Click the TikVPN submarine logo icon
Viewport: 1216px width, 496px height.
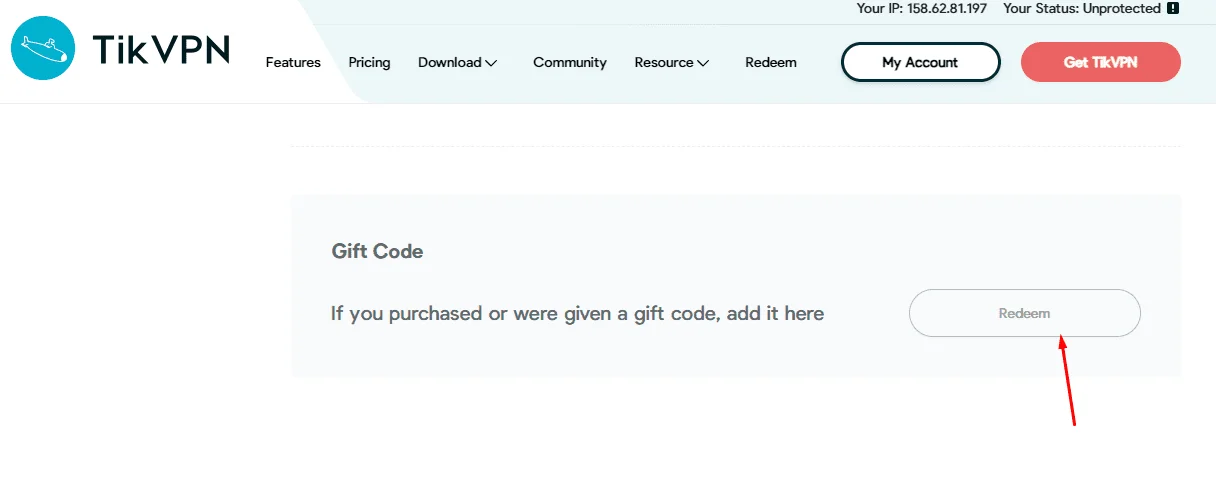click(x=43, y=49)
